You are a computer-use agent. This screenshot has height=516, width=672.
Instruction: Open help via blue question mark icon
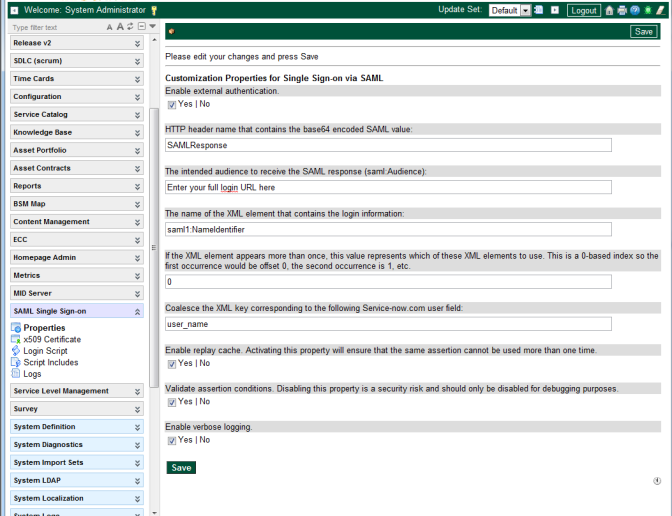(x=634, y=10)
